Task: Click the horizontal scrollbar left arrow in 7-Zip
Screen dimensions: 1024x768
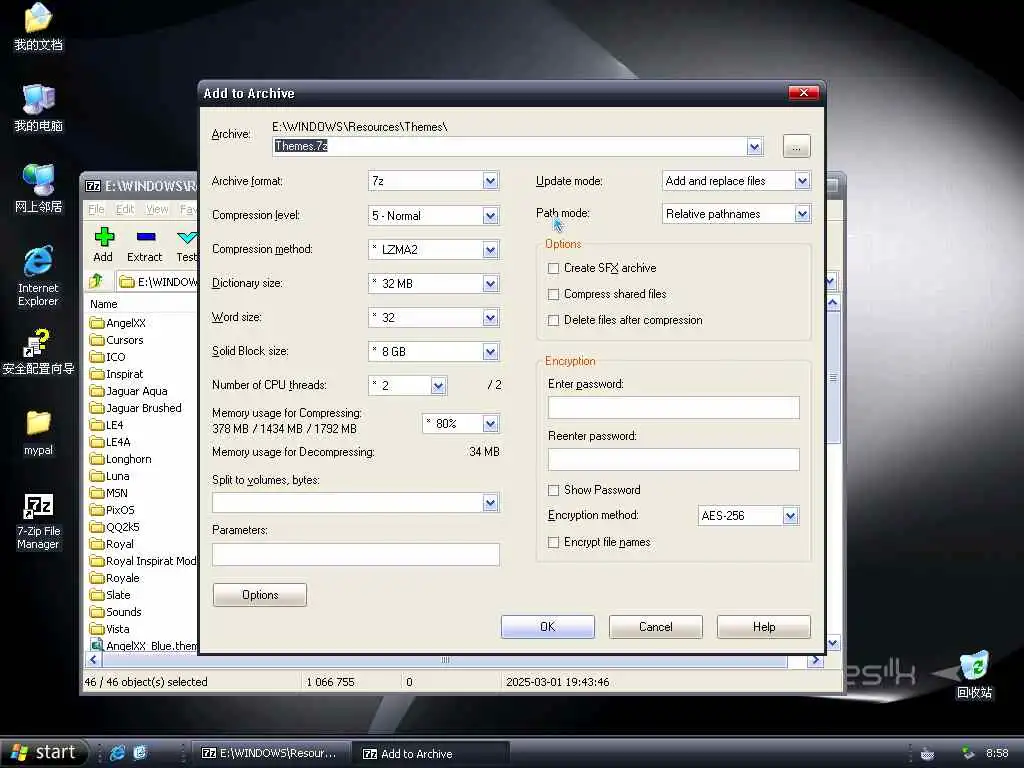Action: point(93,660)
